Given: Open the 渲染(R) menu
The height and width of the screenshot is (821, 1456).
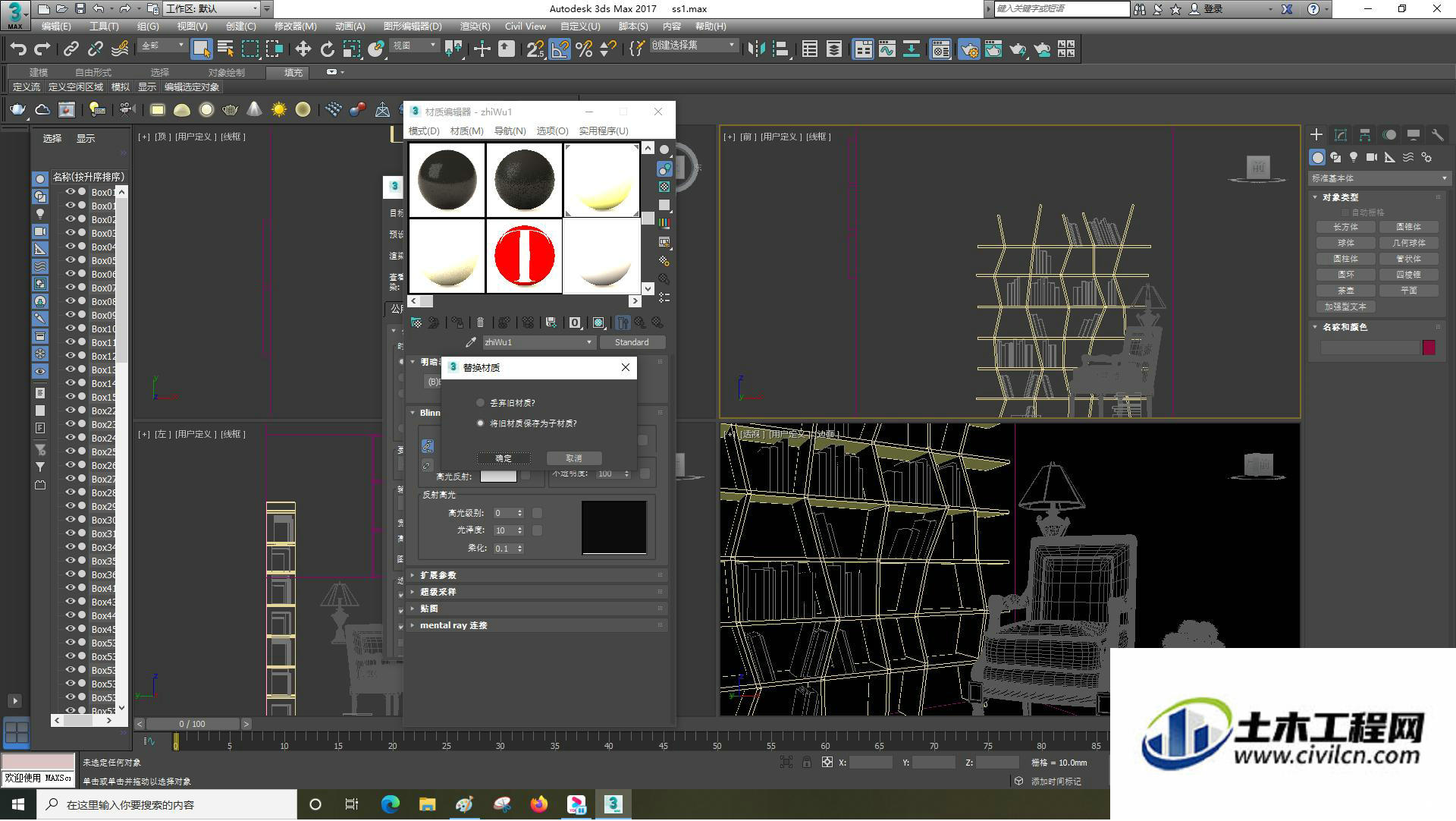Looking at the screenshot, I should pyautogui.click(x=475, y=26).
